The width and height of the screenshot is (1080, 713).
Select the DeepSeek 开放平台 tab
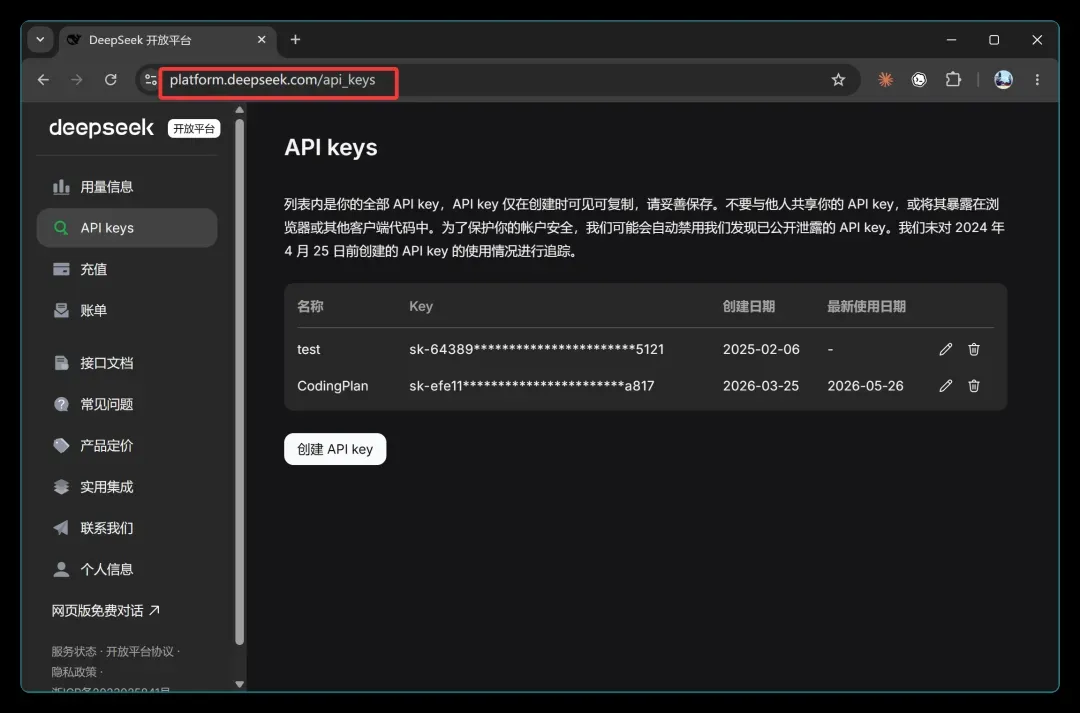167,41
